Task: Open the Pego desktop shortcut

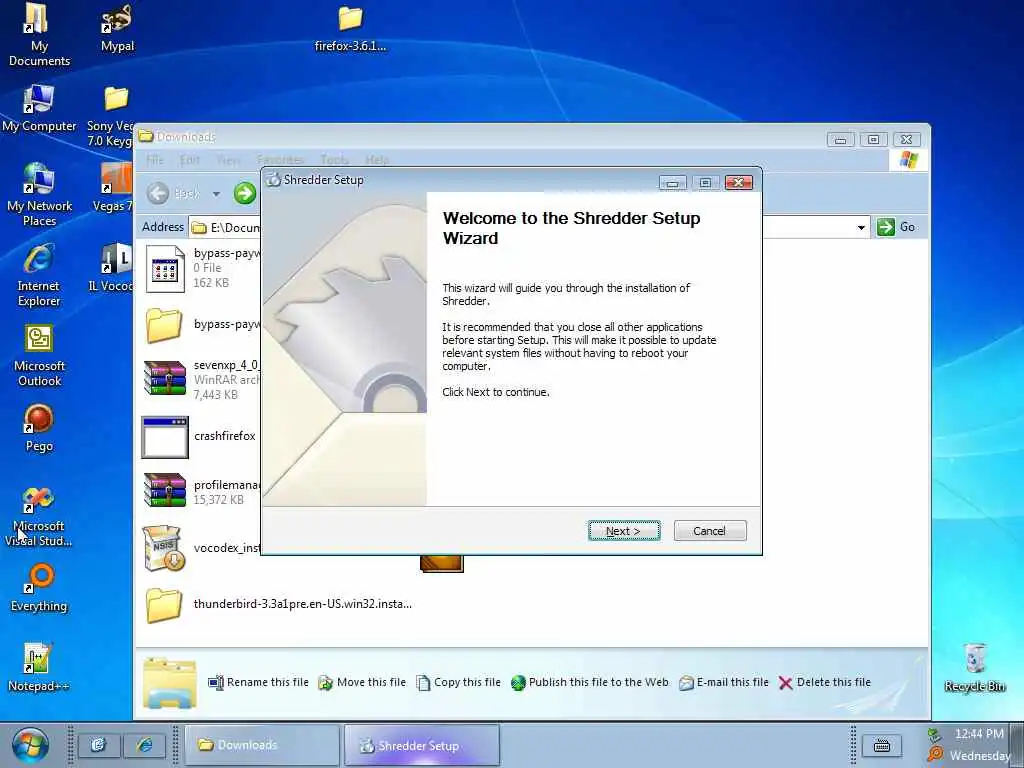Action: [x=39, y=428]
